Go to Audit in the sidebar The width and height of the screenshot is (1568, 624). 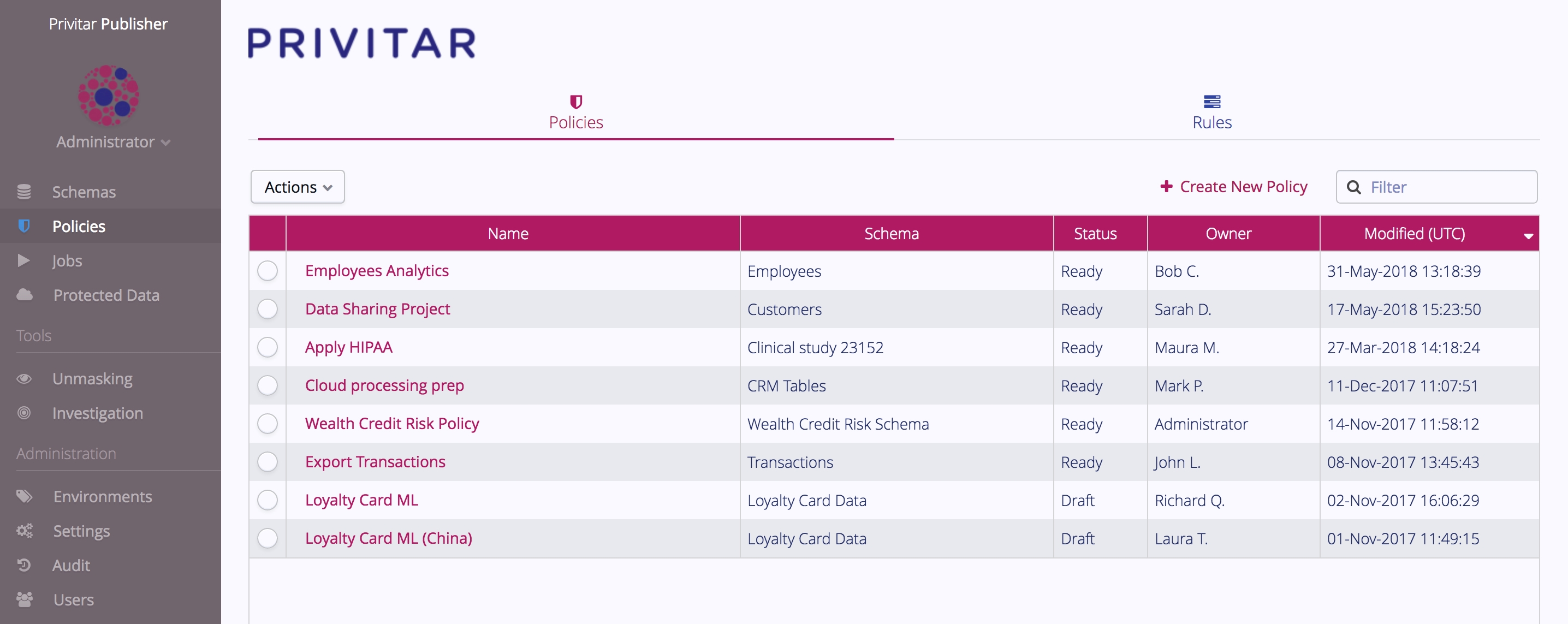click(x=71, y=565)
